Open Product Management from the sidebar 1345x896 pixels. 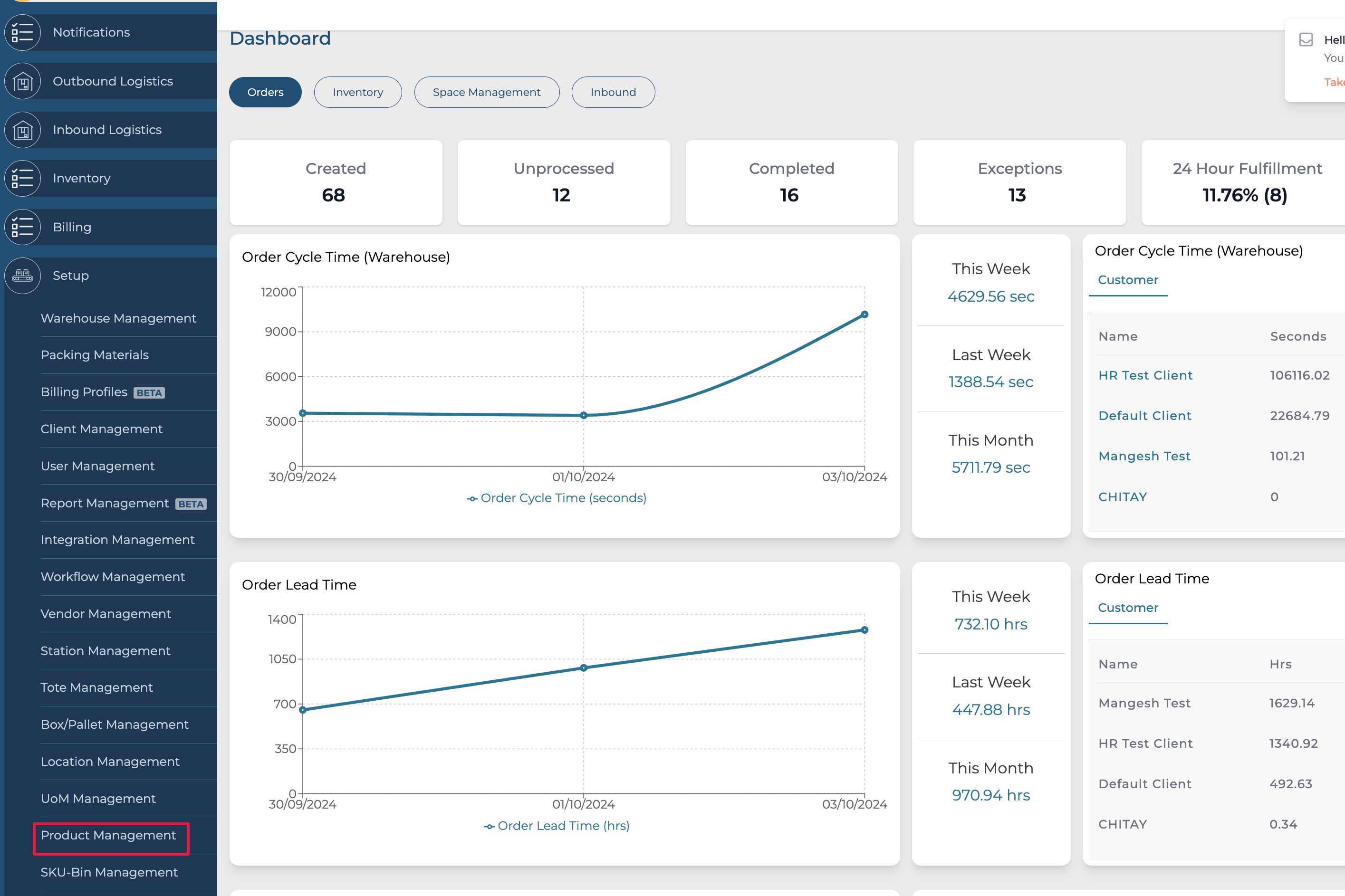point(109,836)
